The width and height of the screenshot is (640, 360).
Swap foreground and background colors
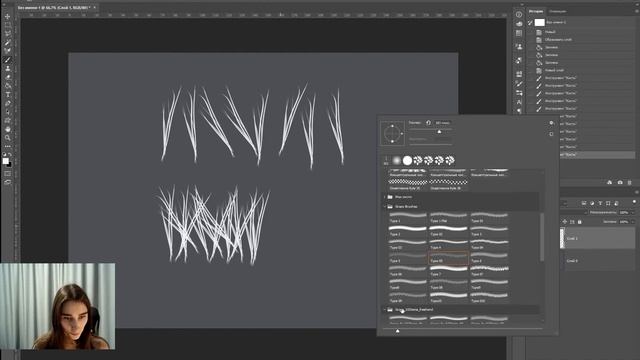tap(10, 155)
